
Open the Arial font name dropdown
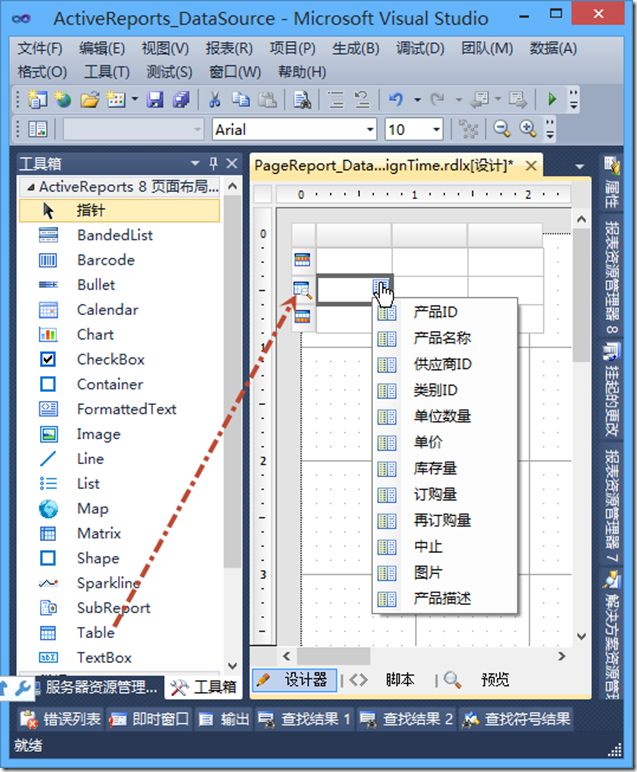[370, 130]
